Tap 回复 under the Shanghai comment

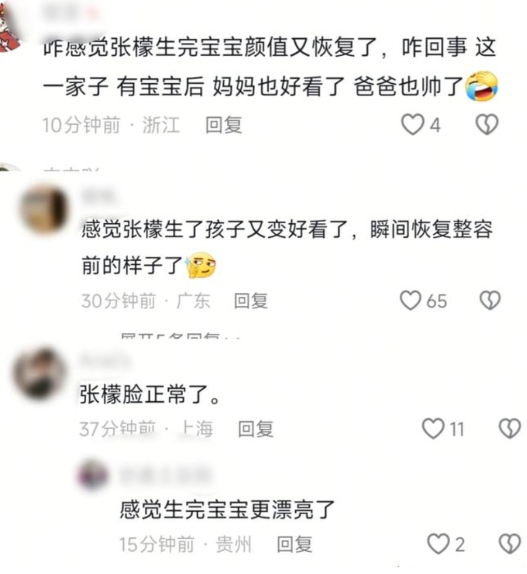click(x=255, y=429)
